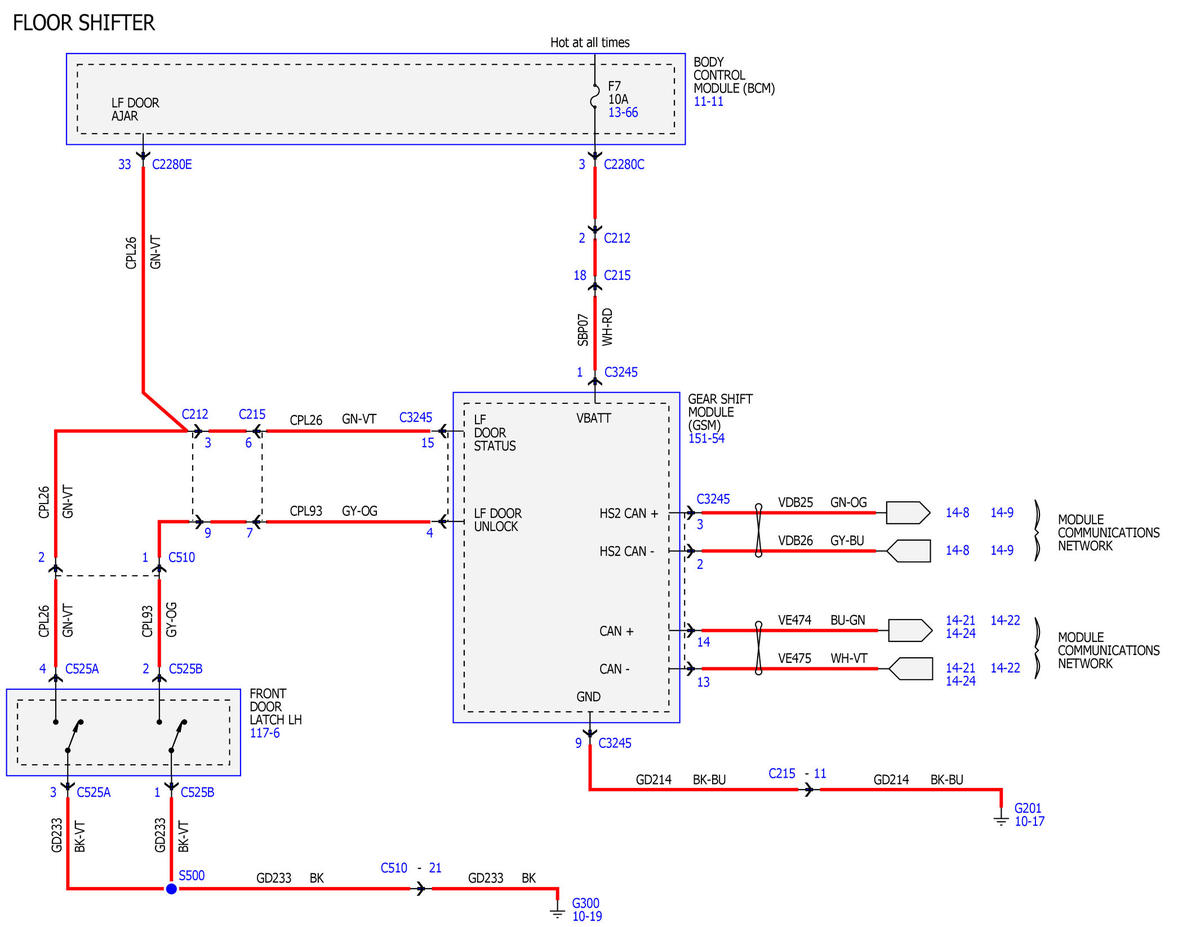Click the C510 - 21 connector label
1200x927 pixels.
tap(411, 868)
